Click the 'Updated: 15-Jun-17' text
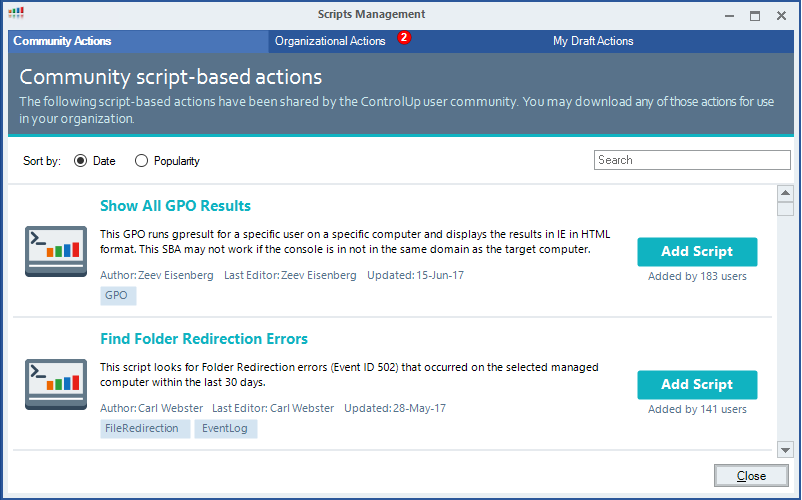 point(415,275)
